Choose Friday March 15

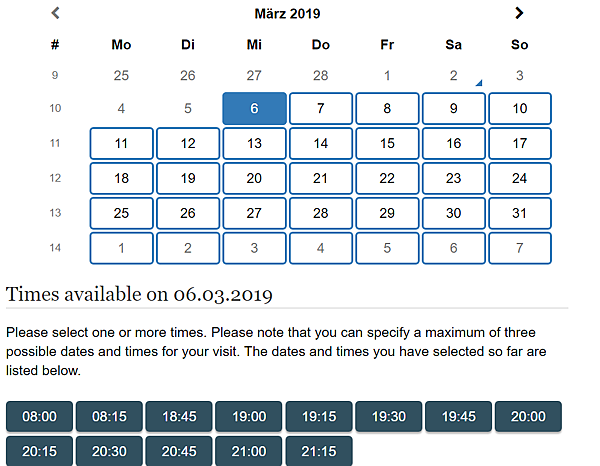(387, 143)
